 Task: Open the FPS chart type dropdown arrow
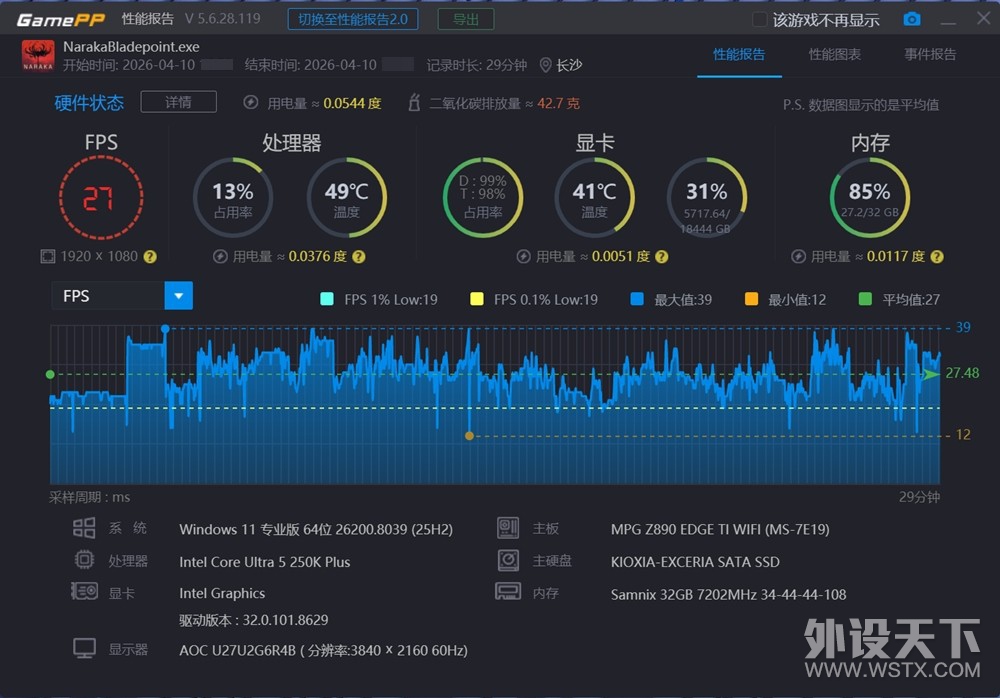coord(179,296)
